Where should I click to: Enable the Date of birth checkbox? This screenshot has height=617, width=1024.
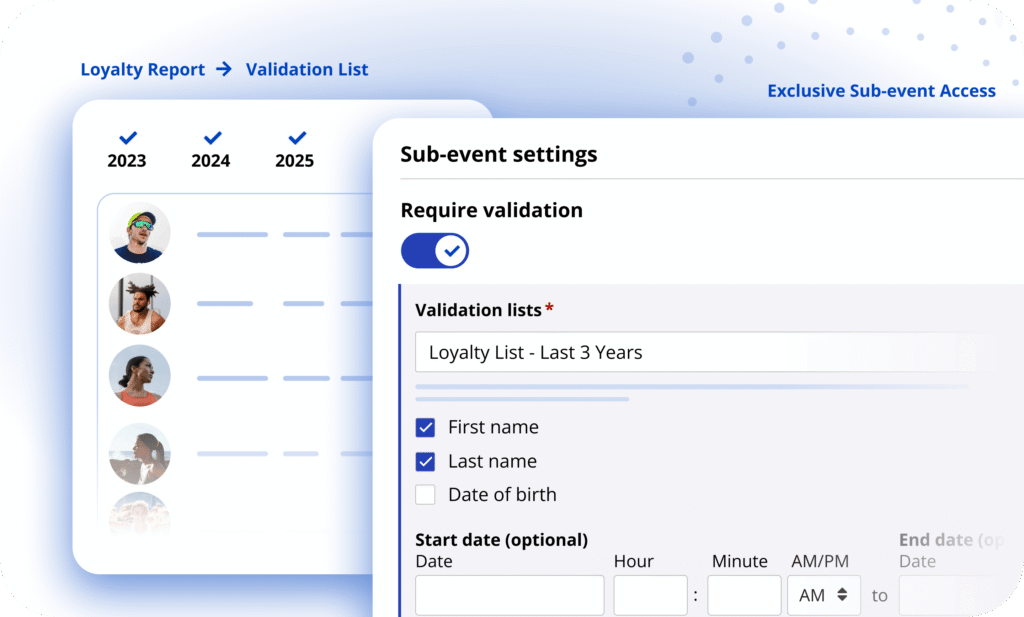click(x=426, y=494)
